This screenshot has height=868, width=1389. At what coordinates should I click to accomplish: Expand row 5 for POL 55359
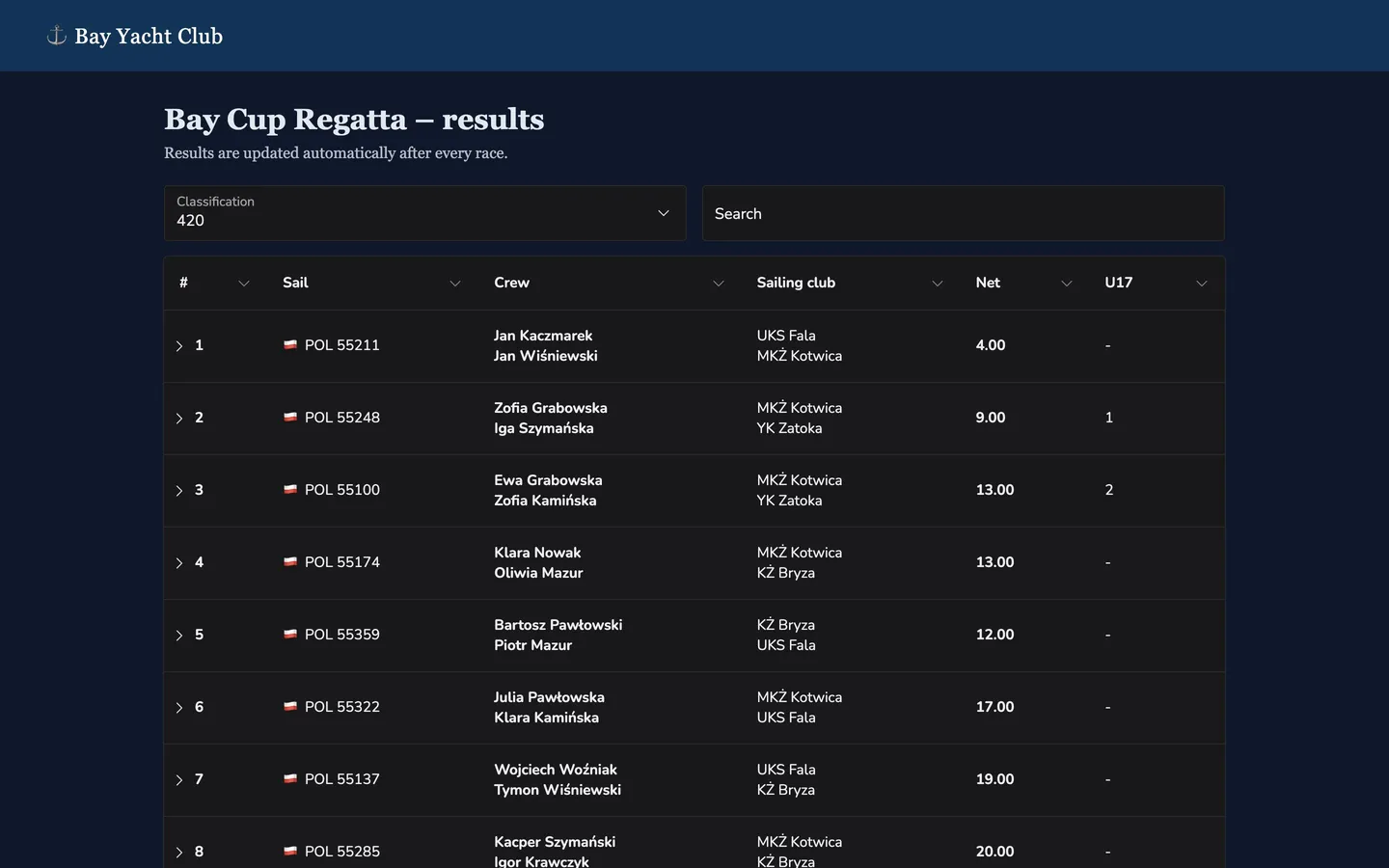click(x=179, y=635)
